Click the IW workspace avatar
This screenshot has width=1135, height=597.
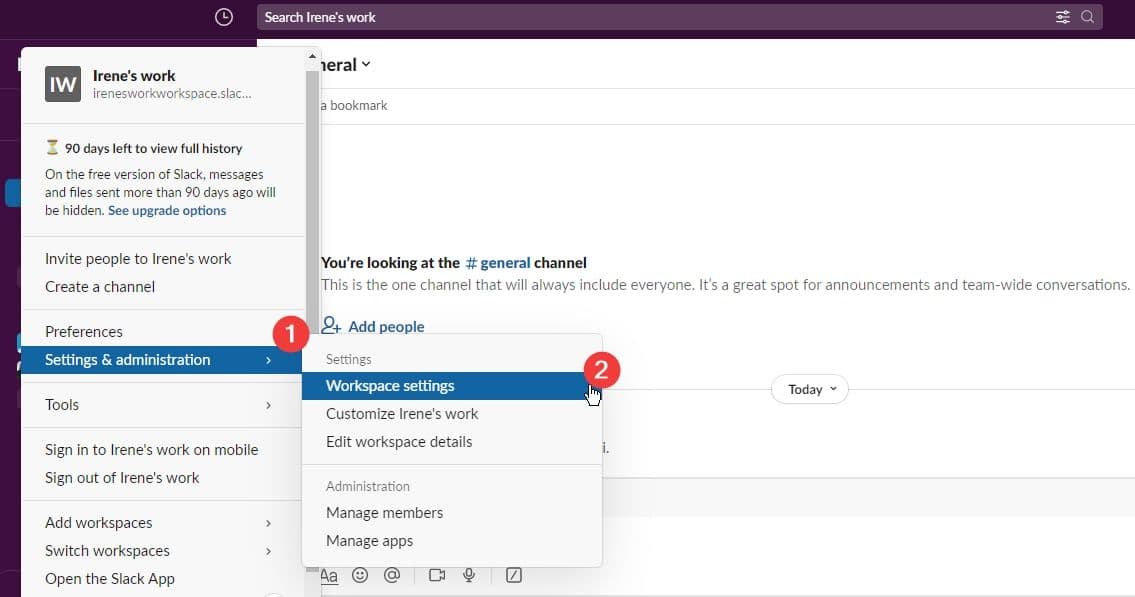click(x=63, y=84)
